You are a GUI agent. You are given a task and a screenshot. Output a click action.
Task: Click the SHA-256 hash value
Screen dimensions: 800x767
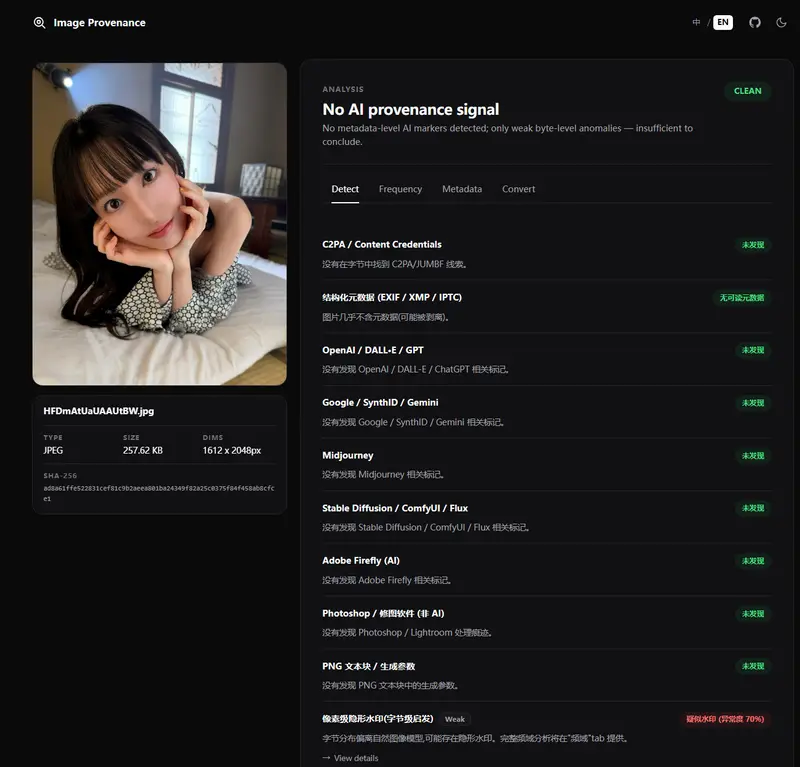pyautogui.click(x=159, y=493)
